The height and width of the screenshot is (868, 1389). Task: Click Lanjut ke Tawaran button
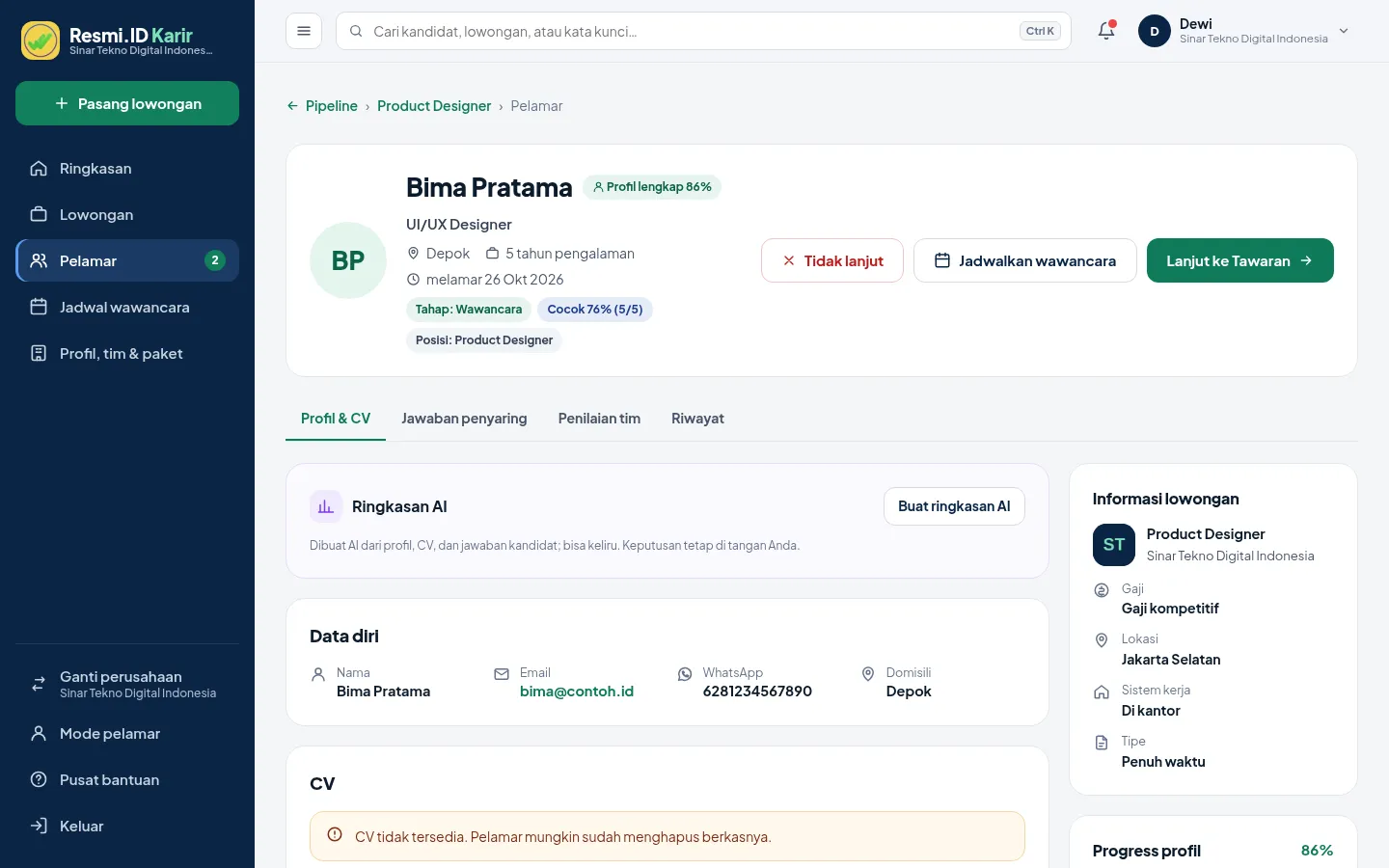coord(1240,260)
